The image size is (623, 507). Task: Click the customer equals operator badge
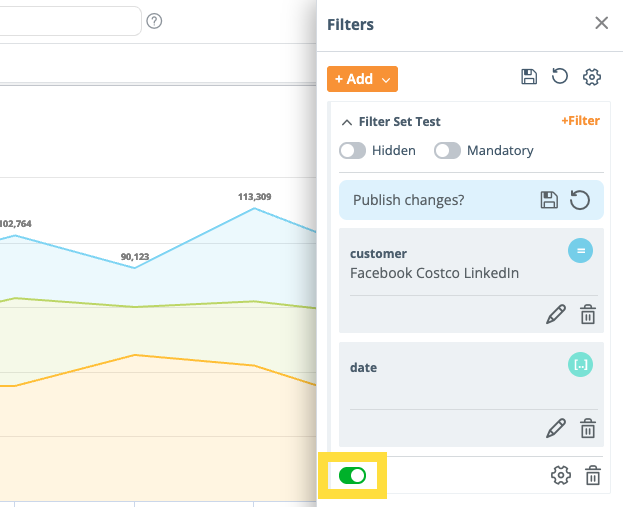tap(580, 251)
